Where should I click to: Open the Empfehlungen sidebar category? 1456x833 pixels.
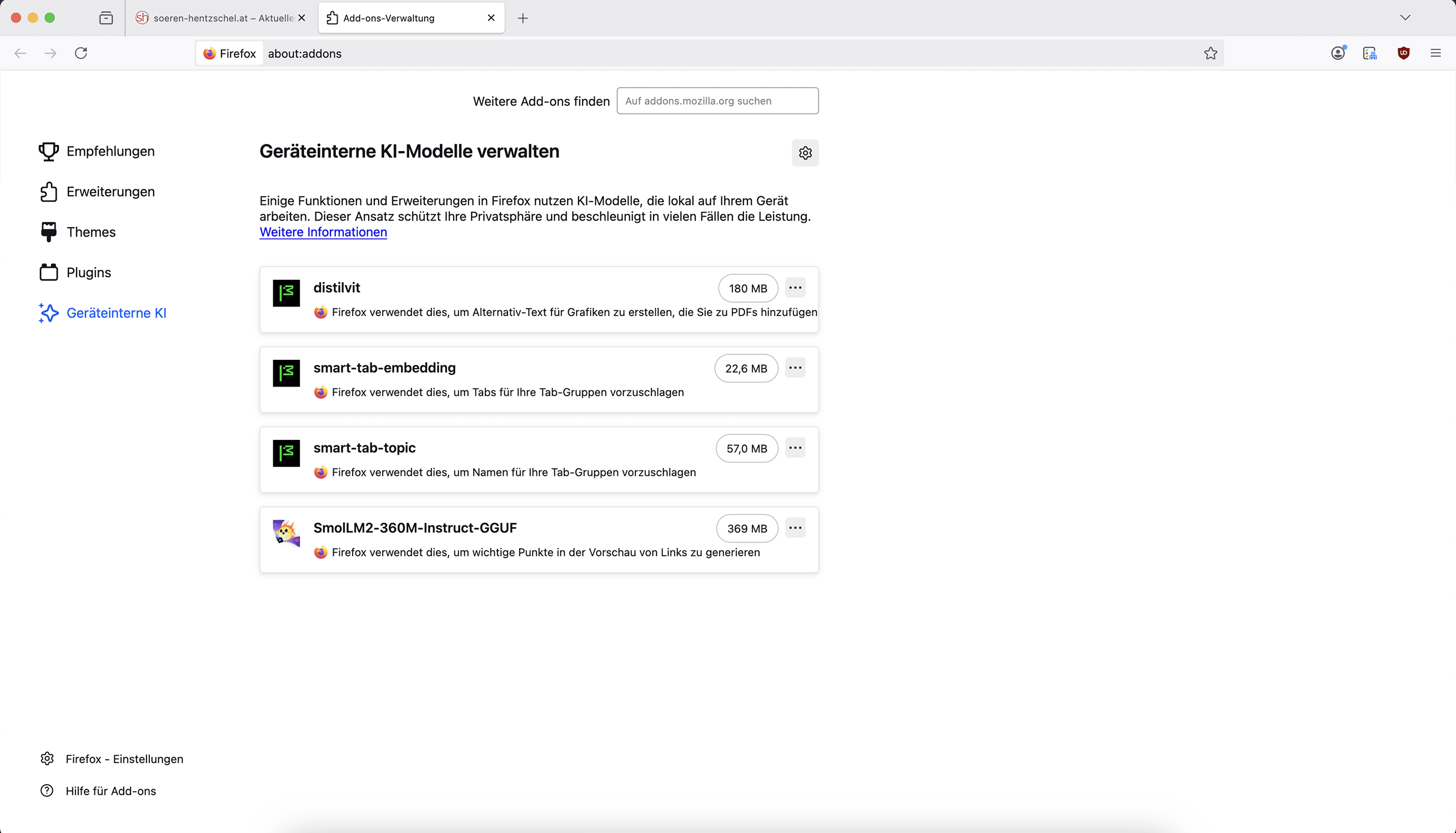tap(97, 151)
